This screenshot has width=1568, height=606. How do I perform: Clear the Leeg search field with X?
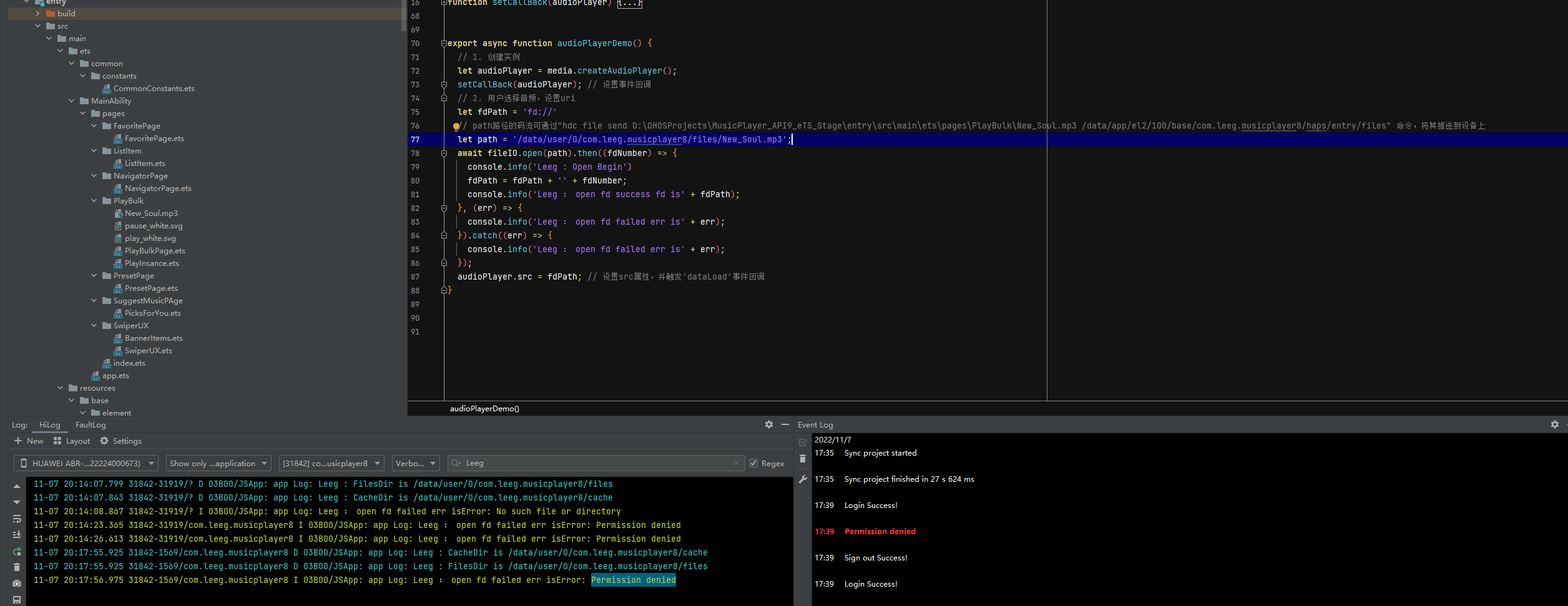click(x=737, y=463)
